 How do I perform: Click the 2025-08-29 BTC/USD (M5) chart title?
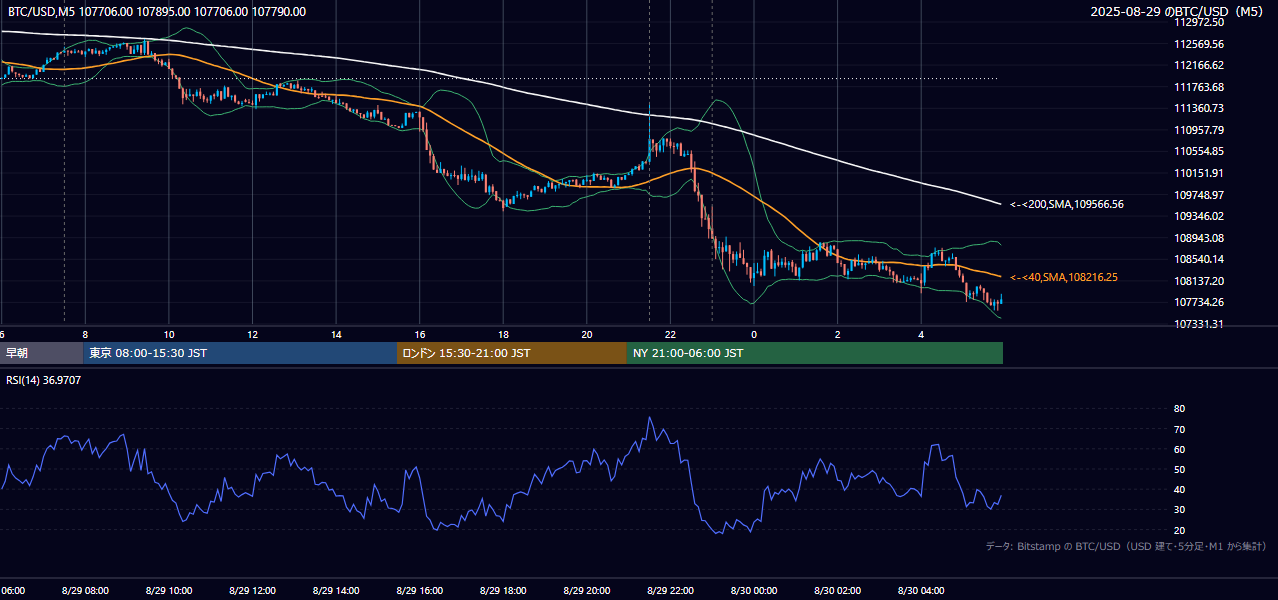[1179, 12]
